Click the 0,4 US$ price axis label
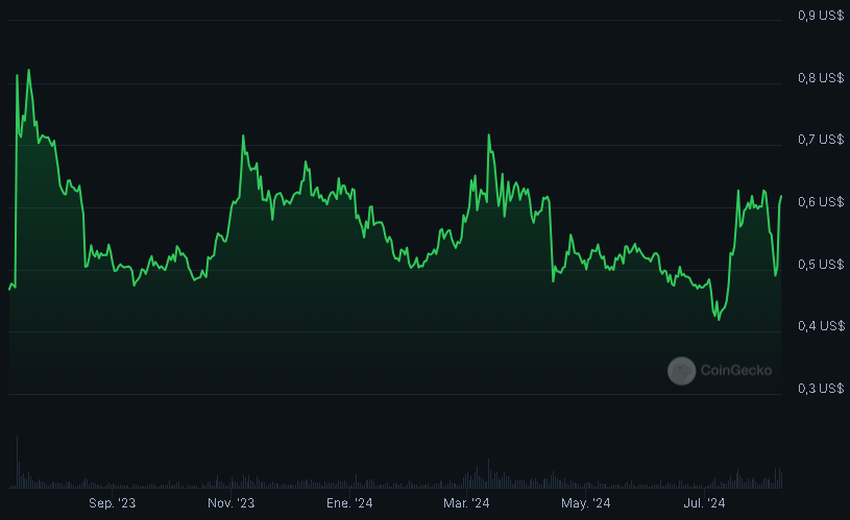The image size is (850, 520). click(821, 326)
